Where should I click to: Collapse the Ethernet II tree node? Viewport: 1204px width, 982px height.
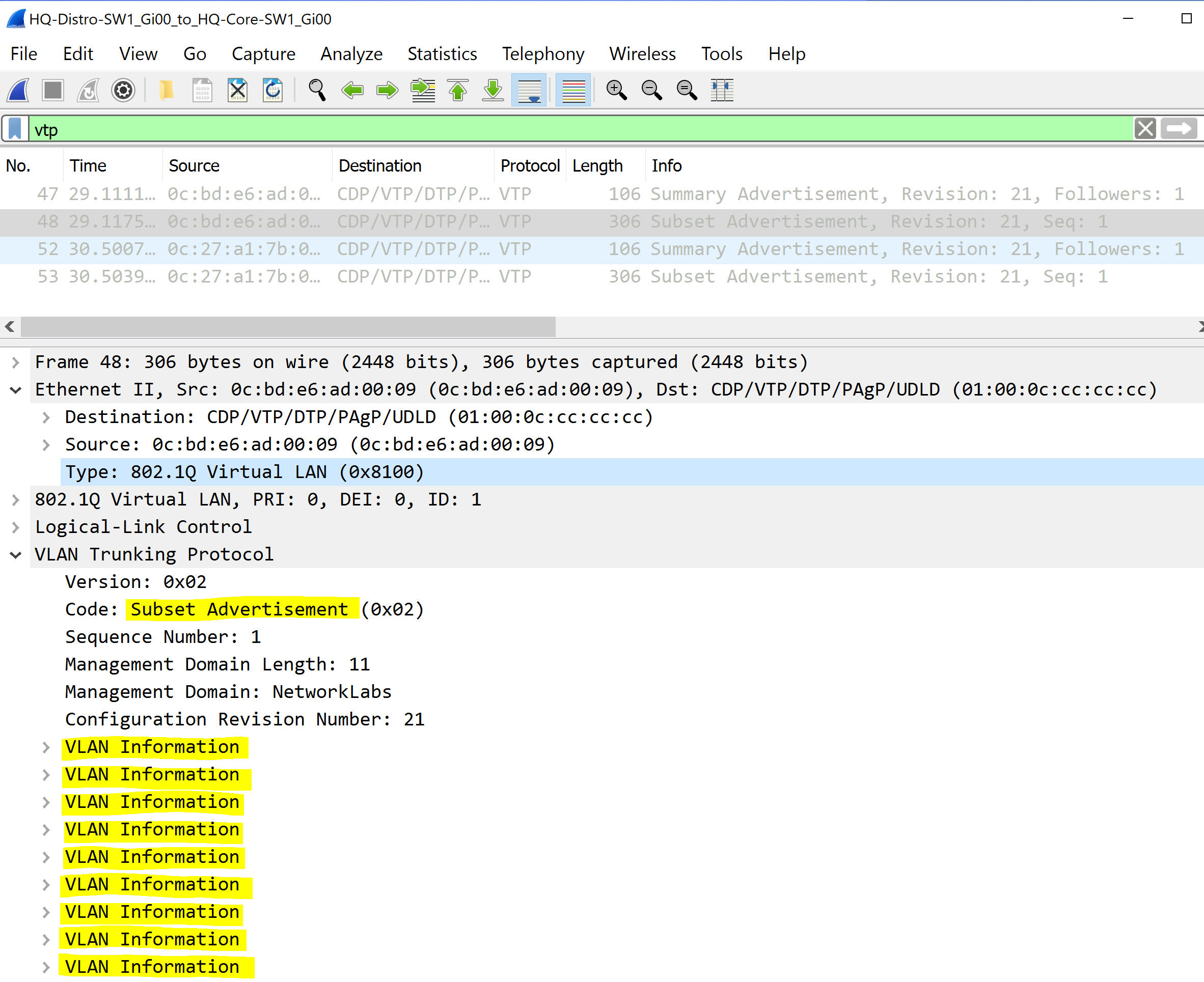[x=16, y=390]
